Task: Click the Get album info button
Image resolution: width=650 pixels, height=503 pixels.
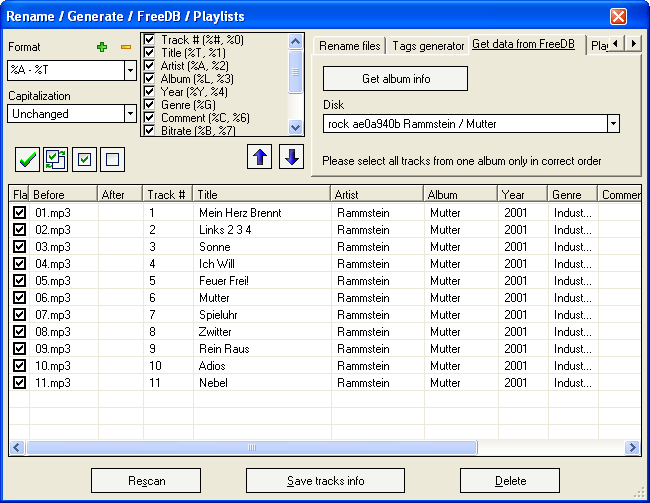Action: click(x=395, y=78)
